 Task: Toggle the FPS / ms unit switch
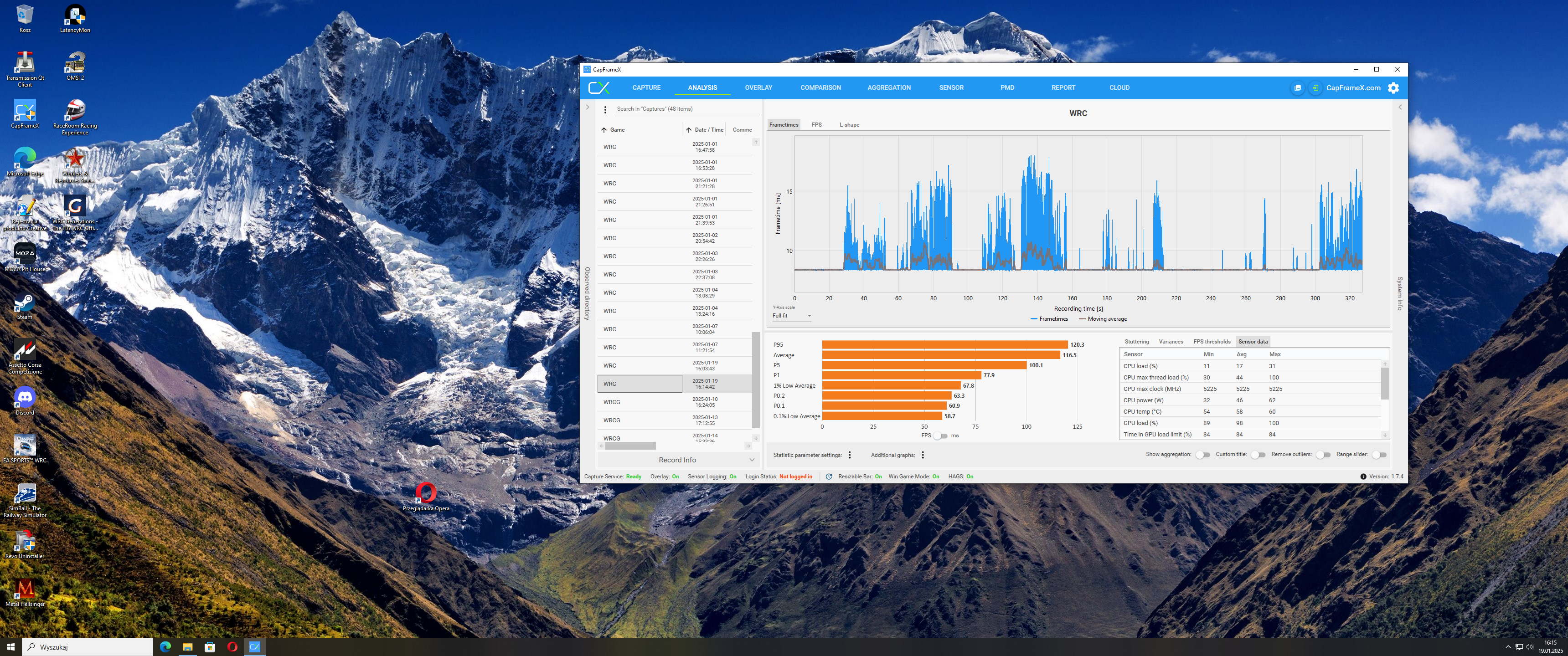coord(940,436)
